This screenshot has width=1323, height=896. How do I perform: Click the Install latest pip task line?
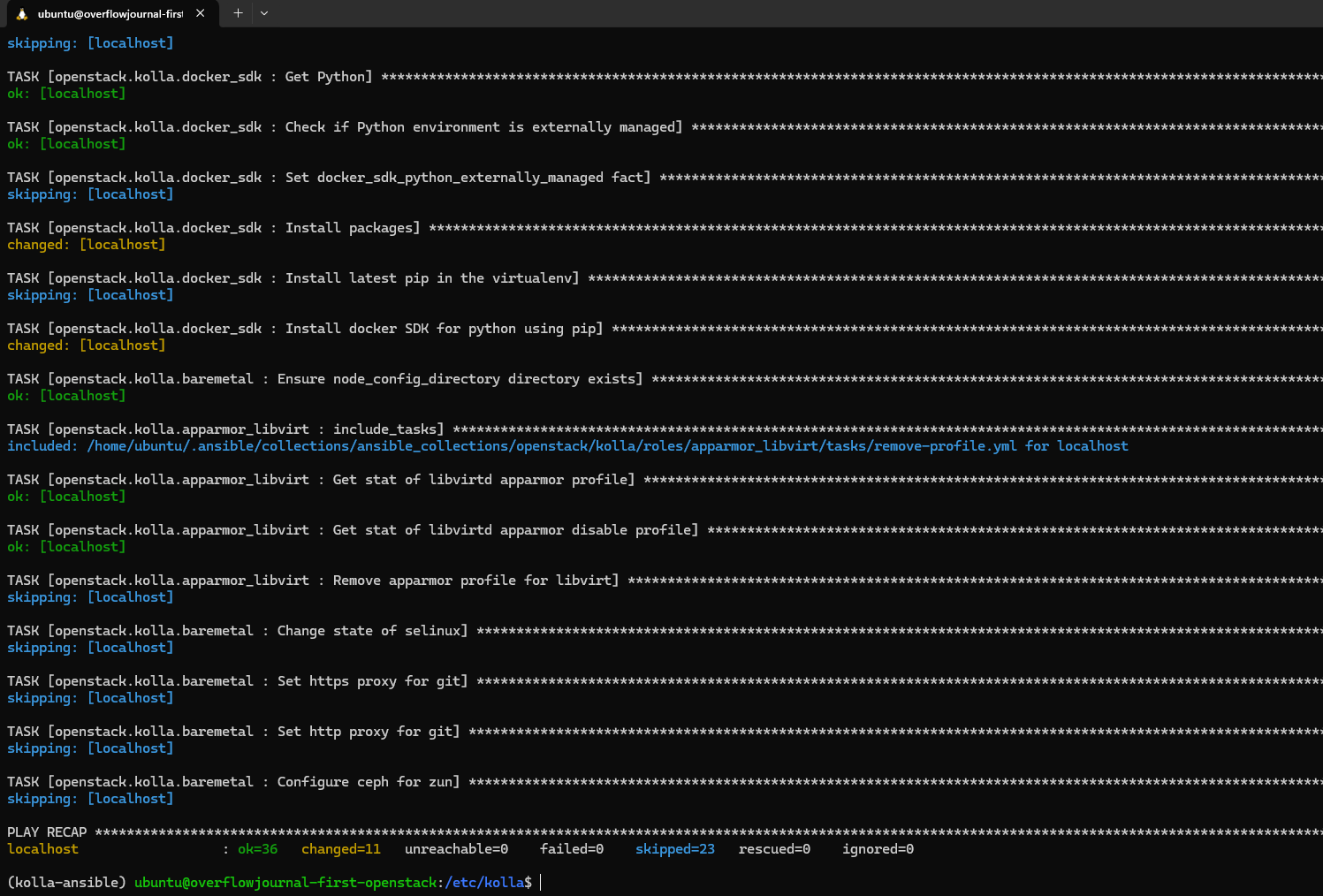[665, 278]
